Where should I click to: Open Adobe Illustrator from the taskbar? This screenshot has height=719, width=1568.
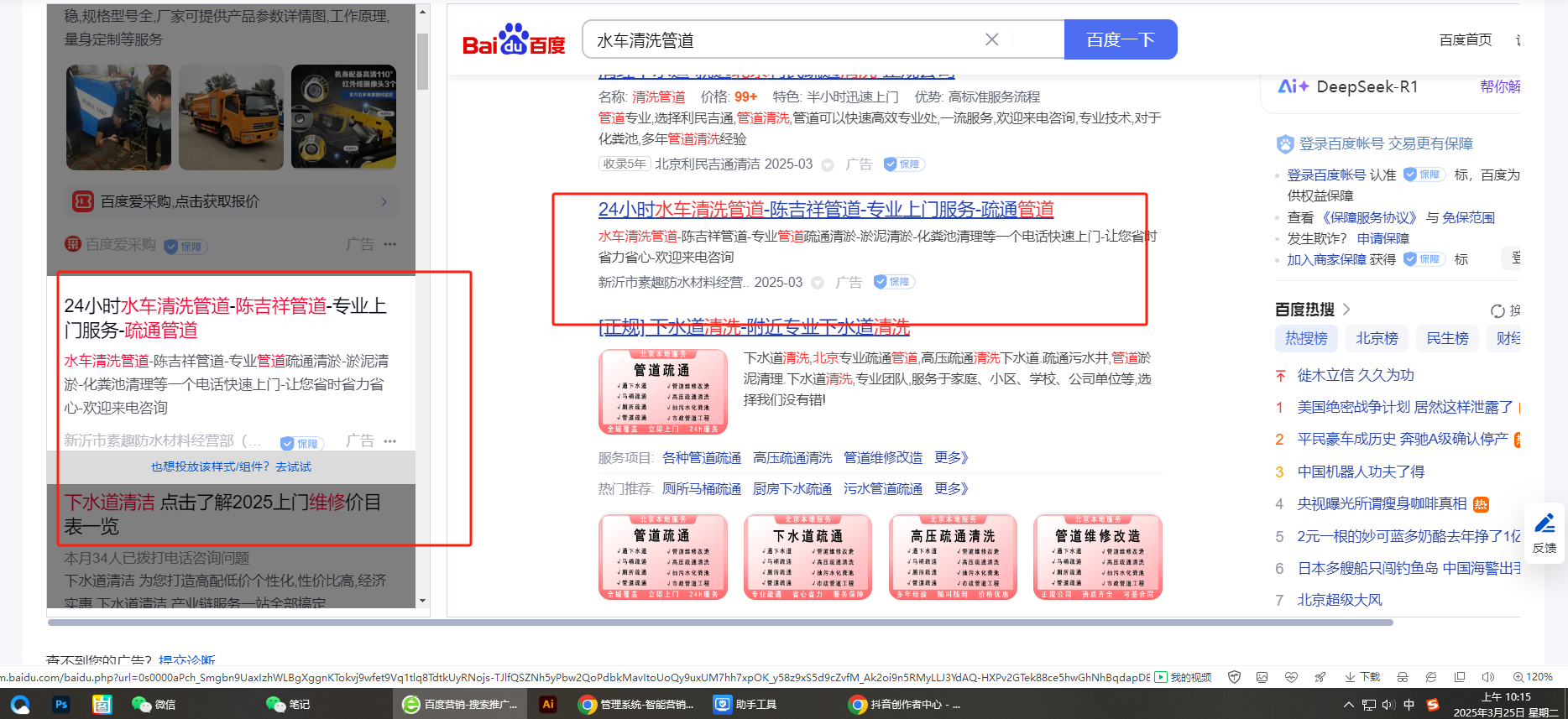point(548,705)
